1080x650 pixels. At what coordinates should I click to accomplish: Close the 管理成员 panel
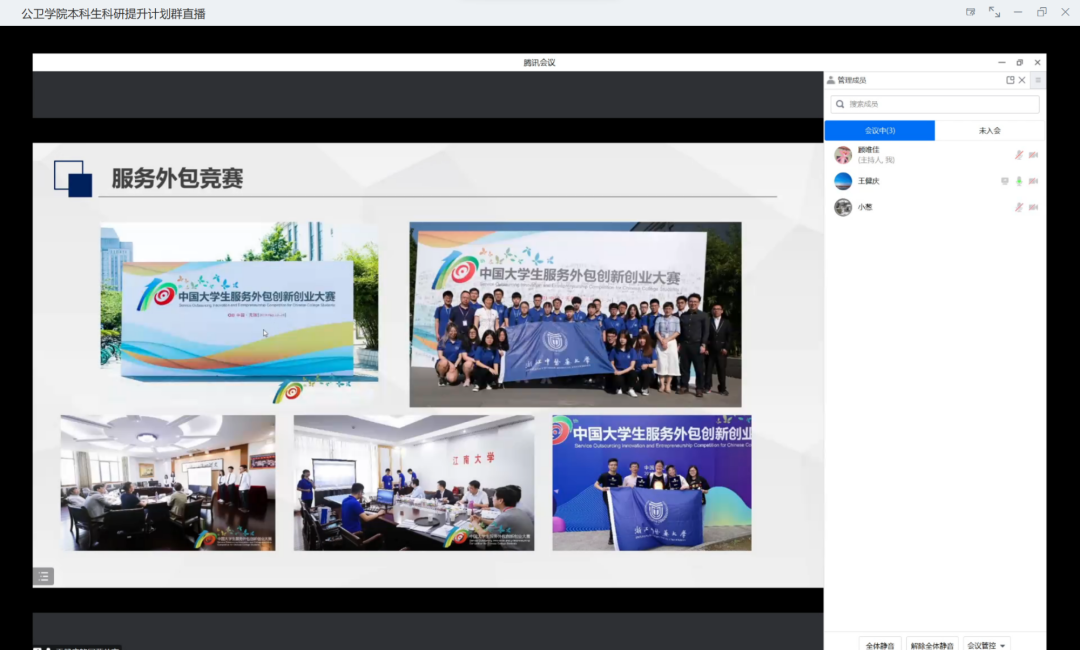coord(1022,80)
